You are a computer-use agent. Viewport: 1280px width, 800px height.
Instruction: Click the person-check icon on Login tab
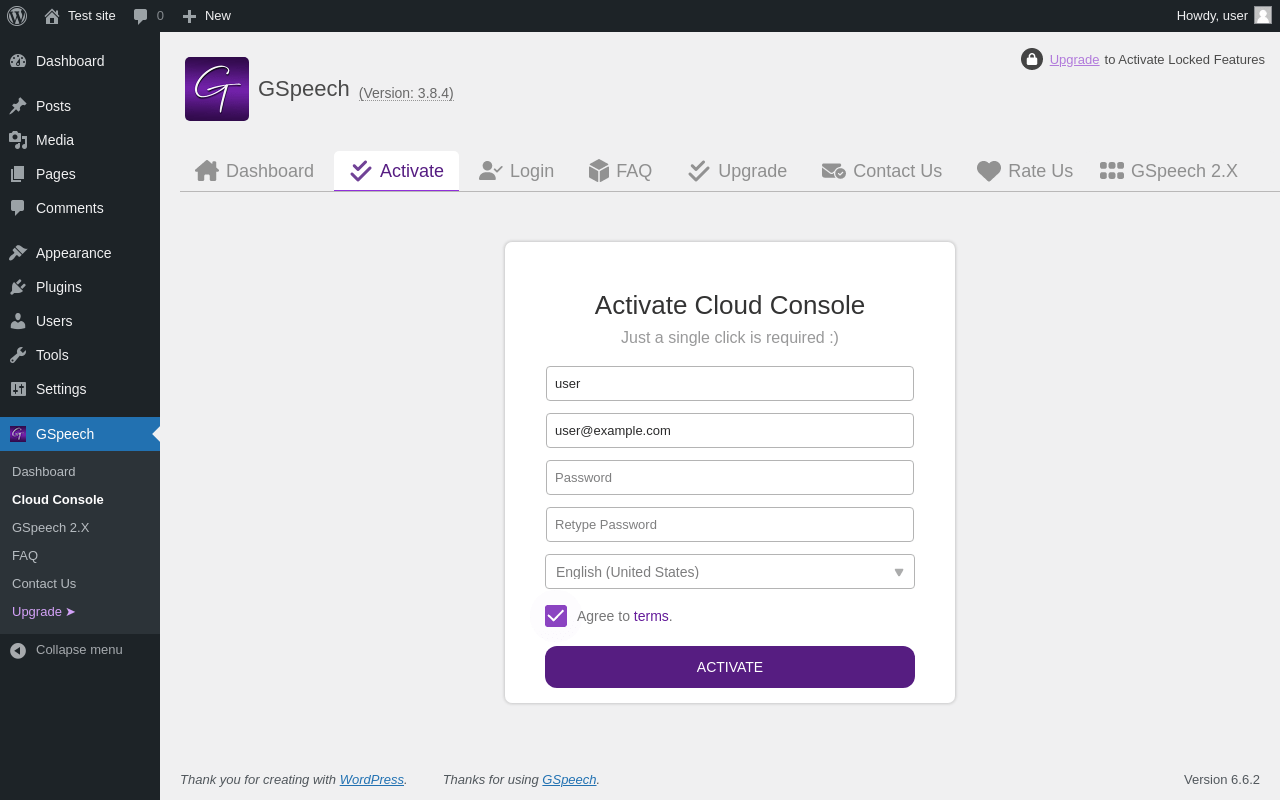point(491,171)
